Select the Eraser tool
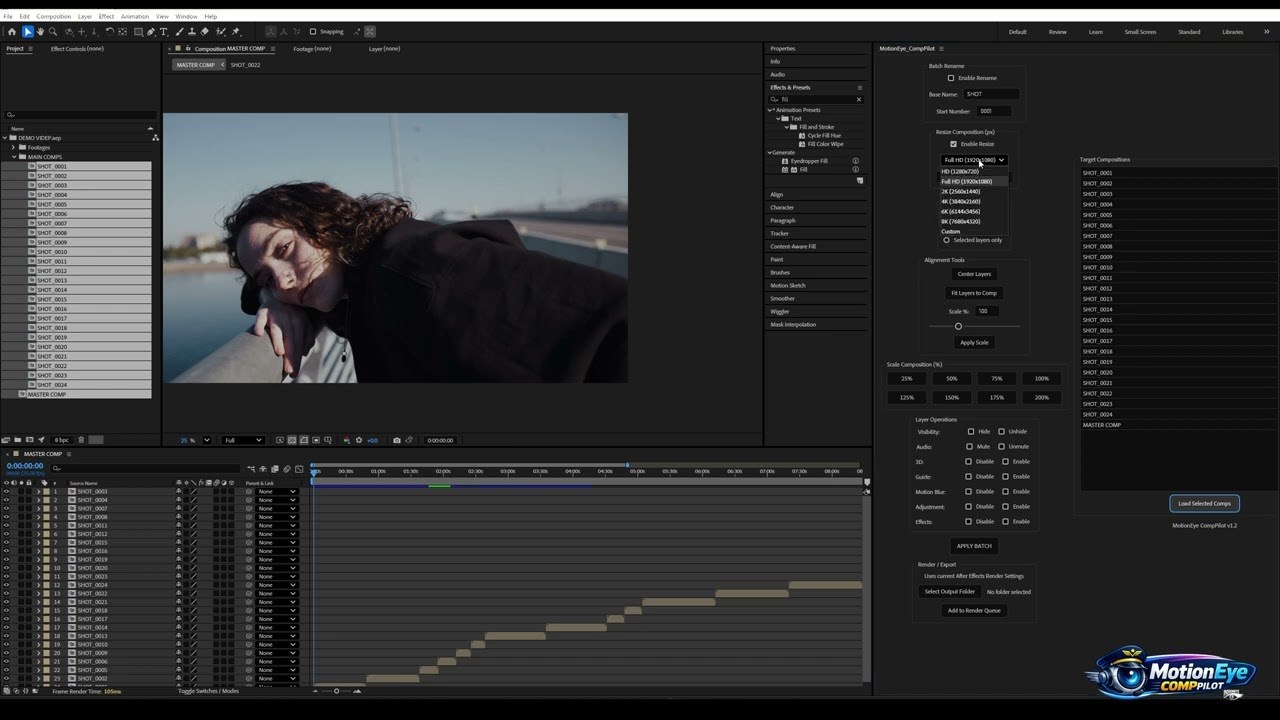This screenshot has height=720, width=1280. (x=205, y=32)
